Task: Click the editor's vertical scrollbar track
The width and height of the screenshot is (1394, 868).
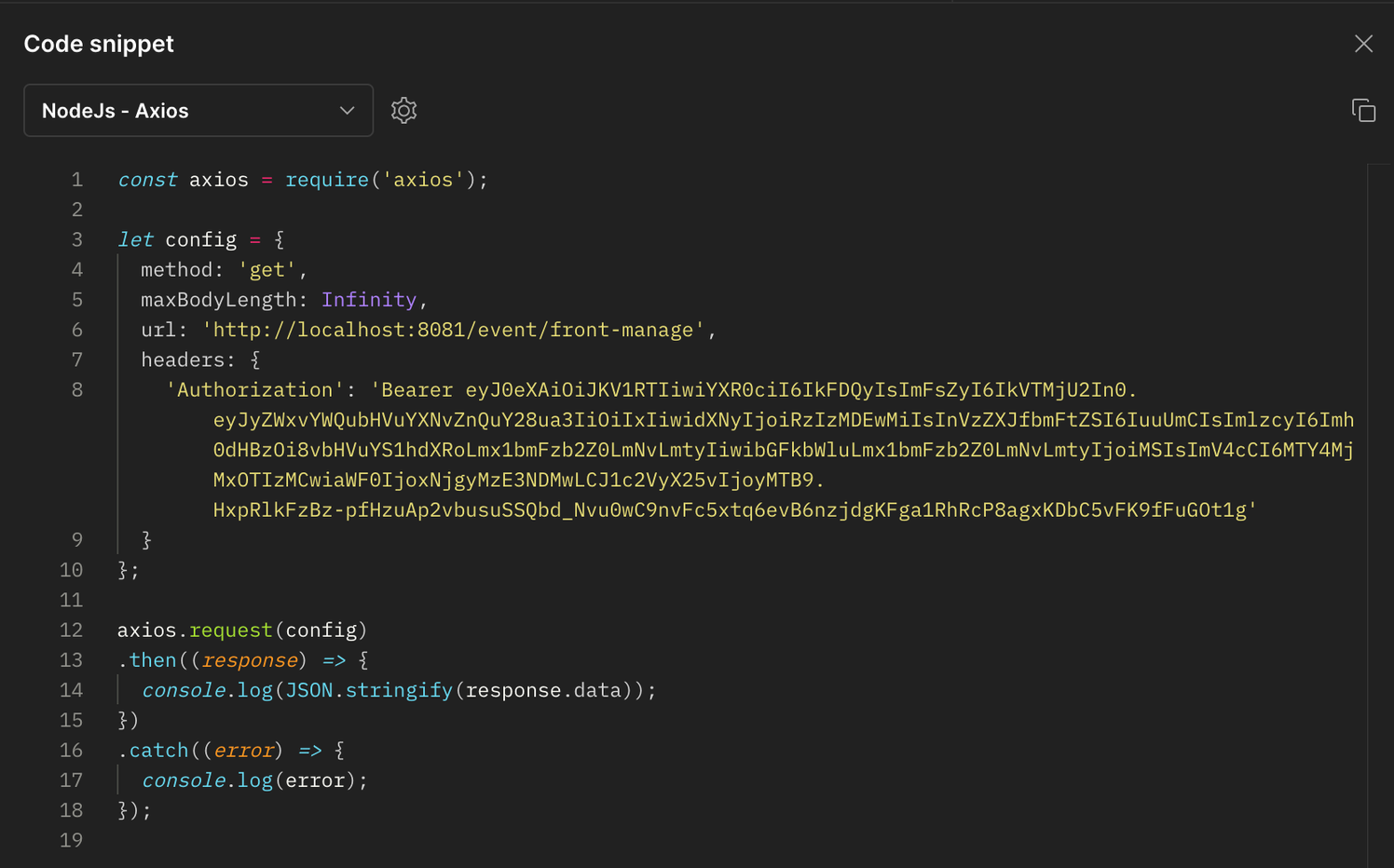Action: (1379, 515)
